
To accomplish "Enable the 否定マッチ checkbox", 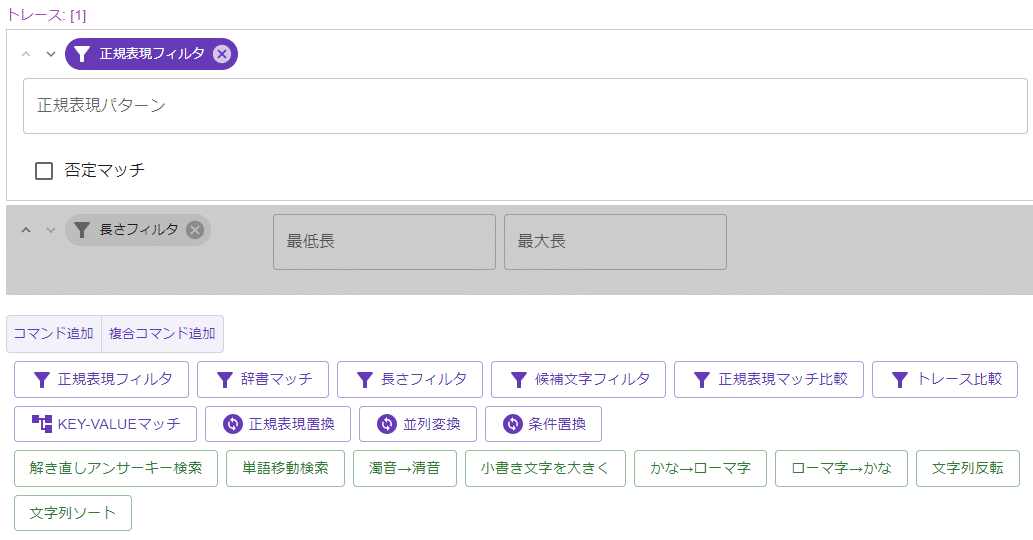I will pos(44,171).
